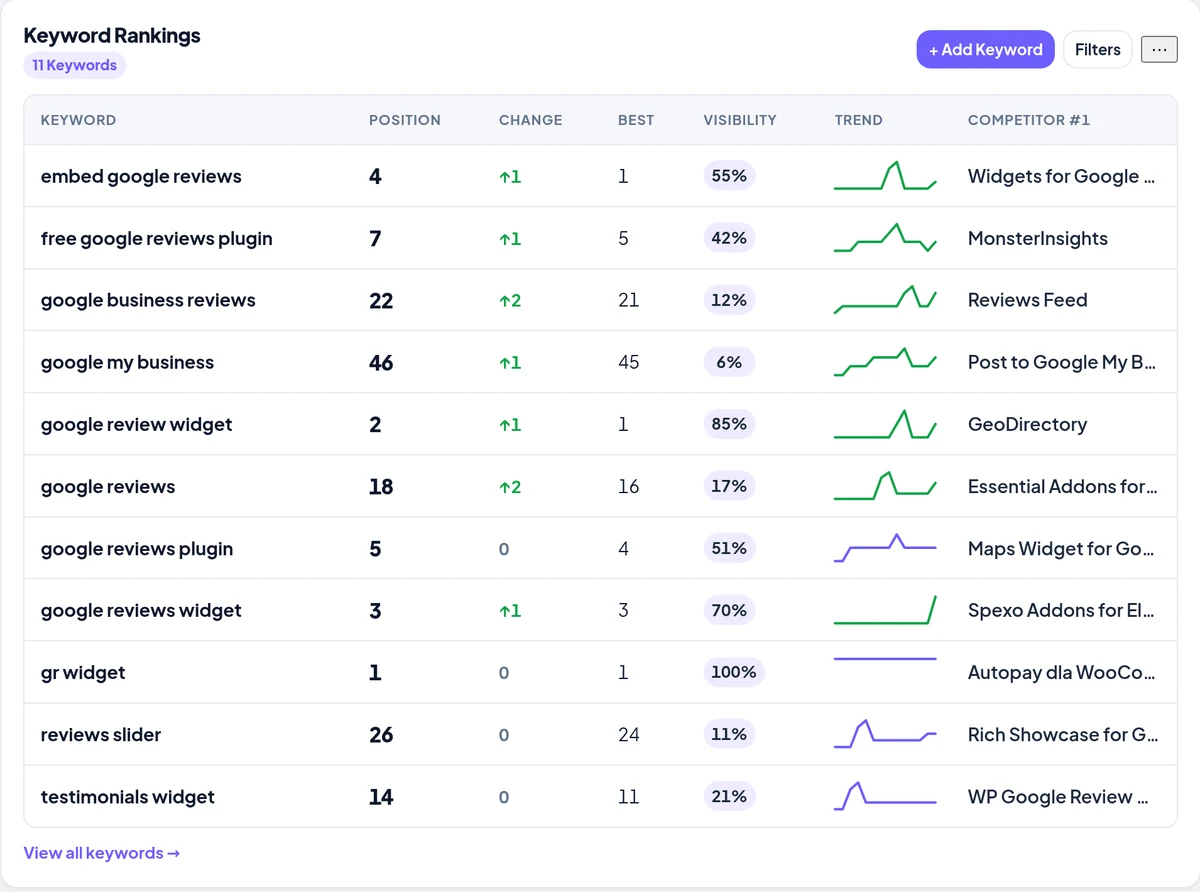Click the 11% visibility badge

pyautogui.click(x=729, y=734)
